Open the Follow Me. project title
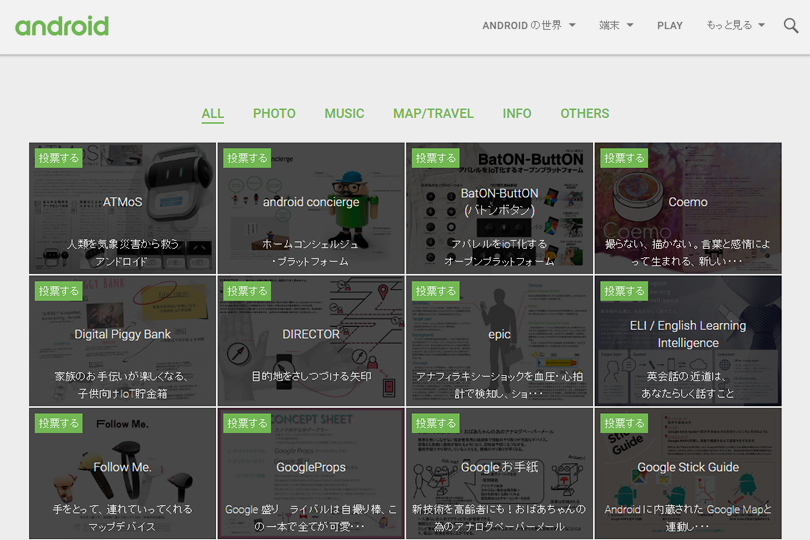This screenshot has height=540, width=810. tap(122, 467)
